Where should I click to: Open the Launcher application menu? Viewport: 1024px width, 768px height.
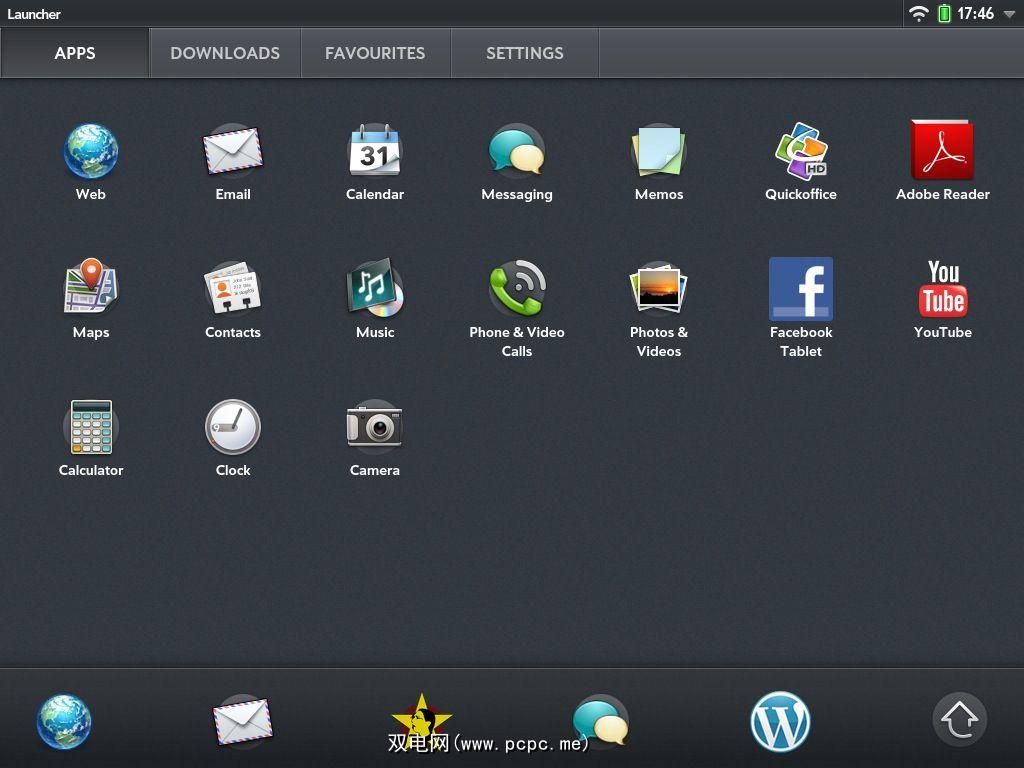pyautogui.click(x=34, y=14)
